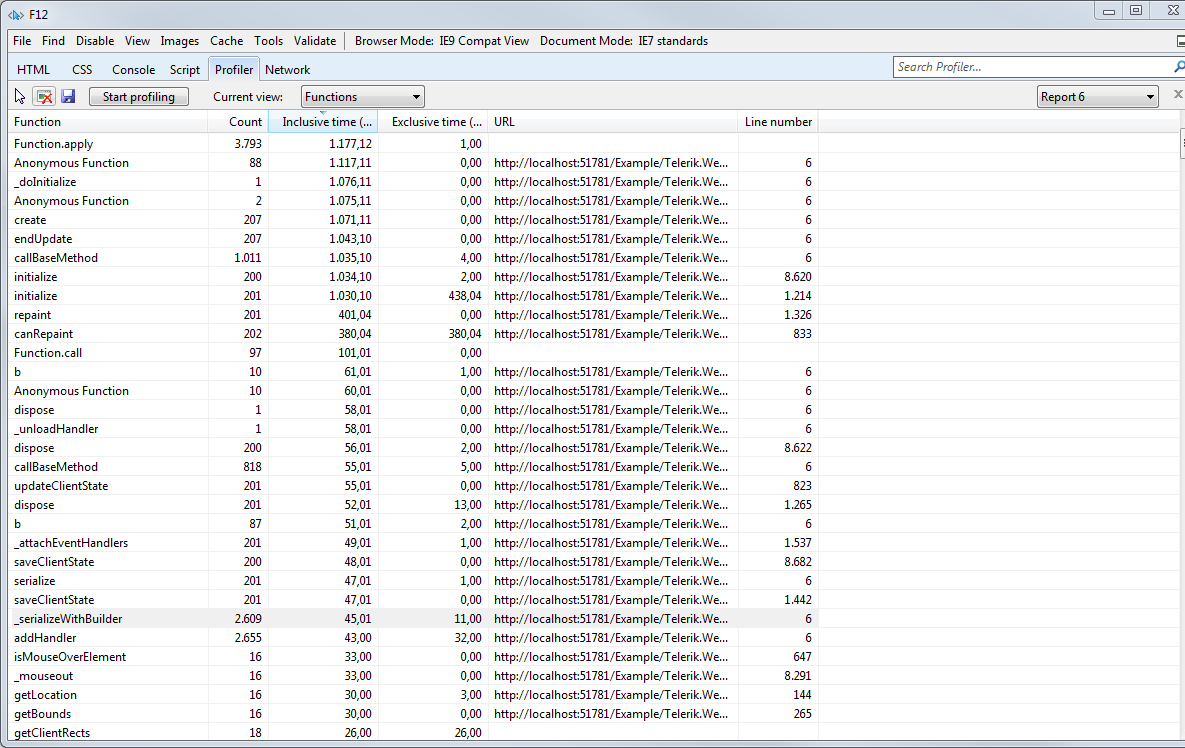1185x748 pixels.
Task: Close the profiler report with X icon
Action: pyautogui.click(x=1177, y=94)
